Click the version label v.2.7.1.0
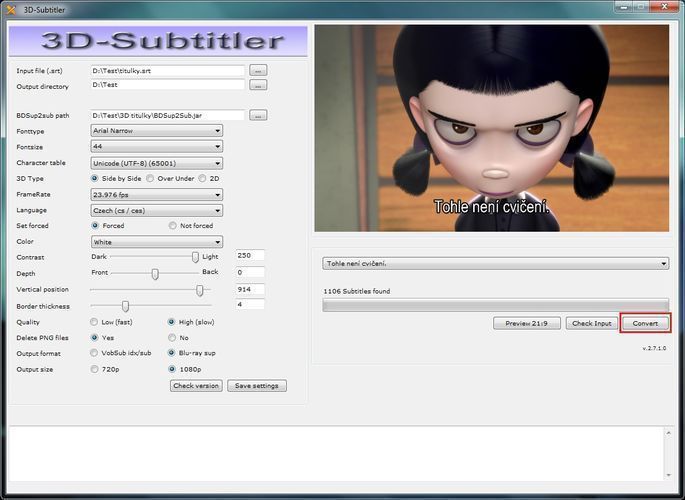Image resolution: width=685 pixels, height=500 pixels. coord(654,348)
